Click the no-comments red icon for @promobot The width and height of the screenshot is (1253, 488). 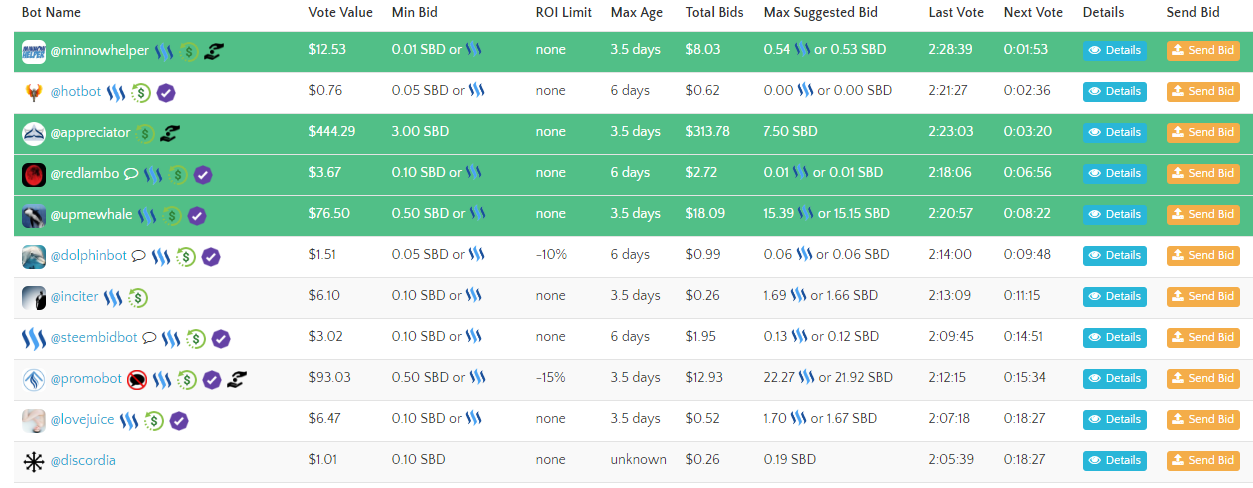click(x=137, y=379)
